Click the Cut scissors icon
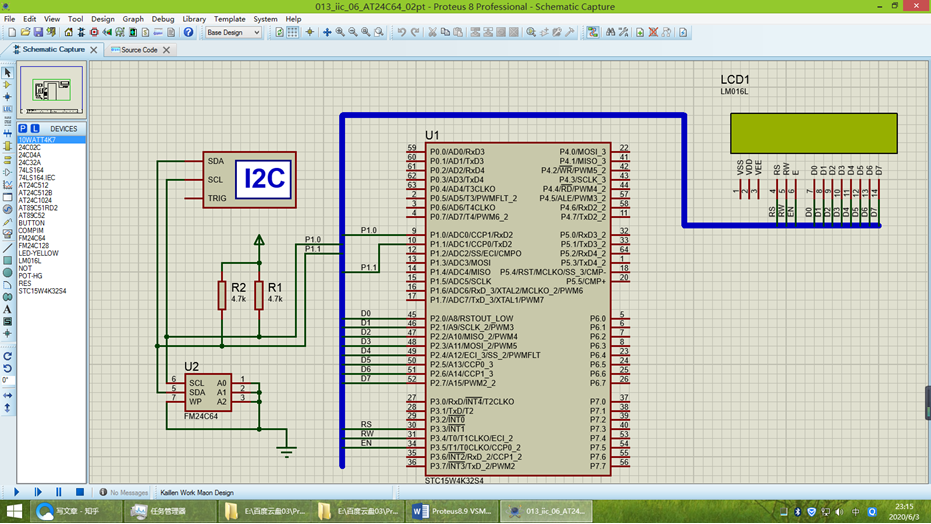The image size is (931, 524). 432,33
